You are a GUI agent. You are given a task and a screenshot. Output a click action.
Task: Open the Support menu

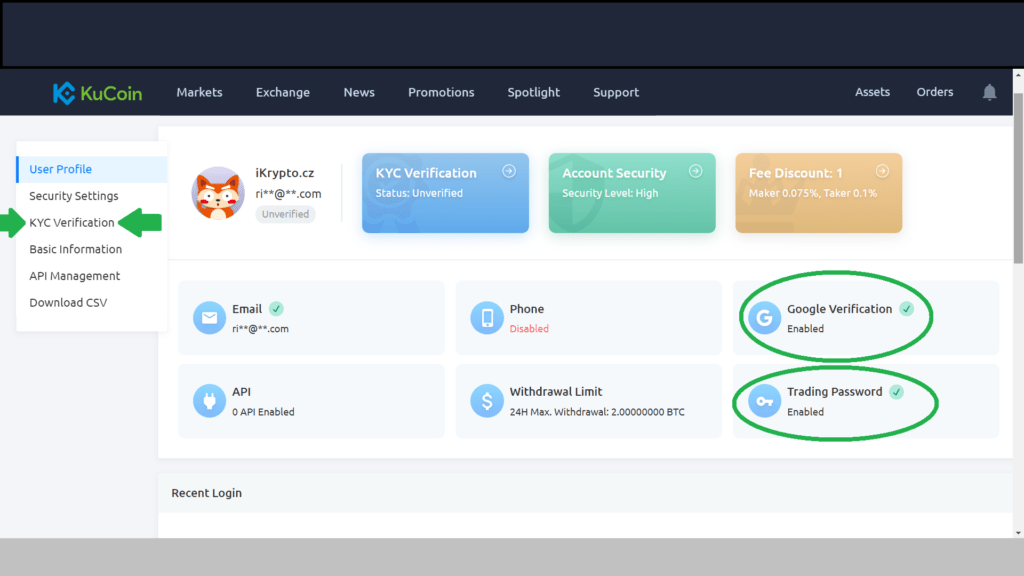(x=616, y=93)
